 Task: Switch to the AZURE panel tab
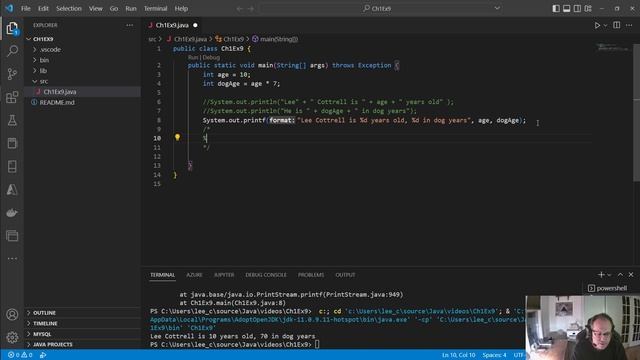(194, 275)
